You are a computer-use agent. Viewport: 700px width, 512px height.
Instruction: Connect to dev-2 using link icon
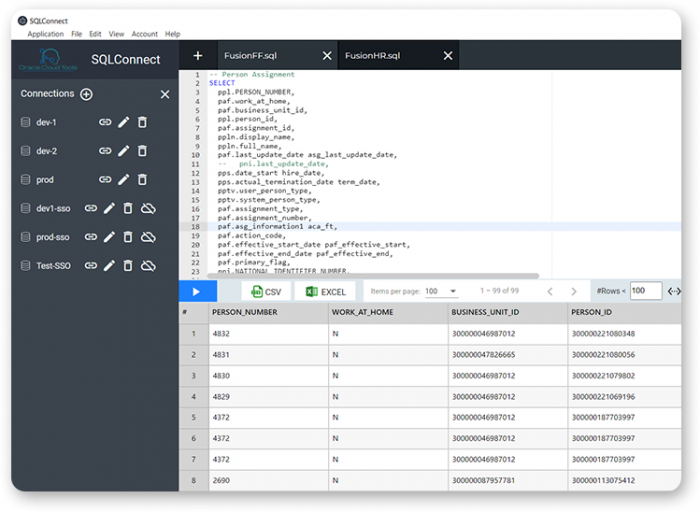(105, 151)
